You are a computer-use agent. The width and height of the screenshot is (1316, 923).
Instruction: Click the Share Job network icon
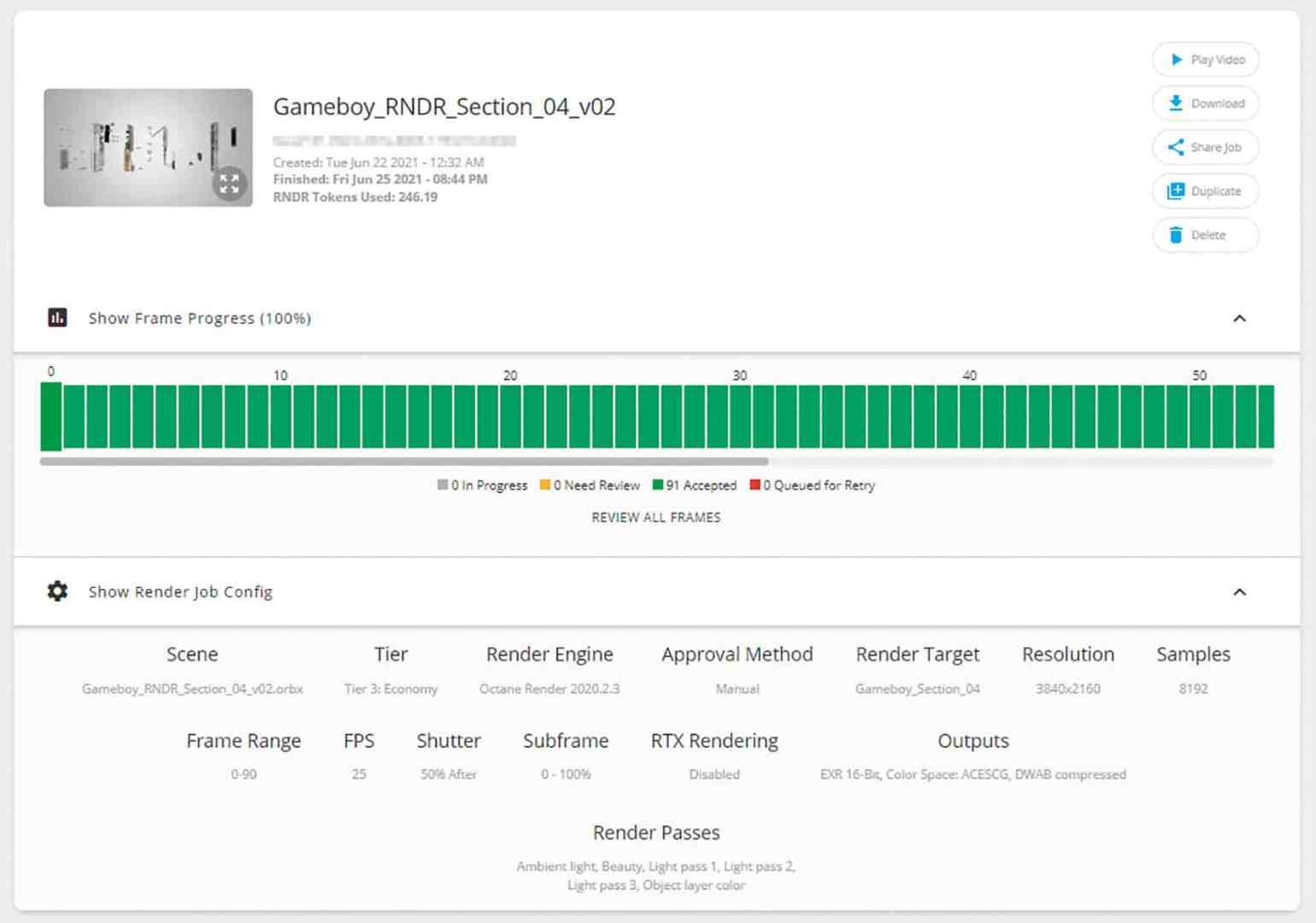[1177, 147]
